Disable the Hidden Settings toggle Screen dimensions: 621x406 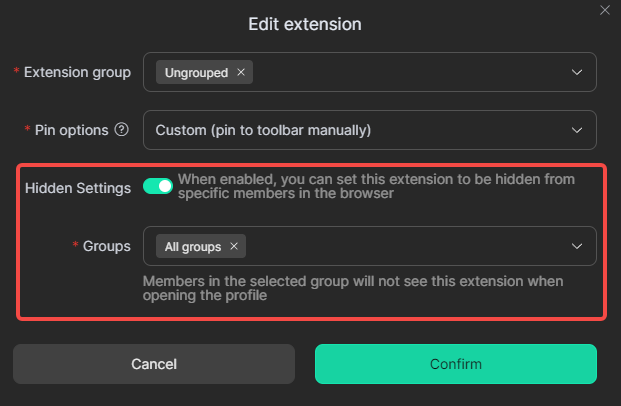click(x=158, y=186)
